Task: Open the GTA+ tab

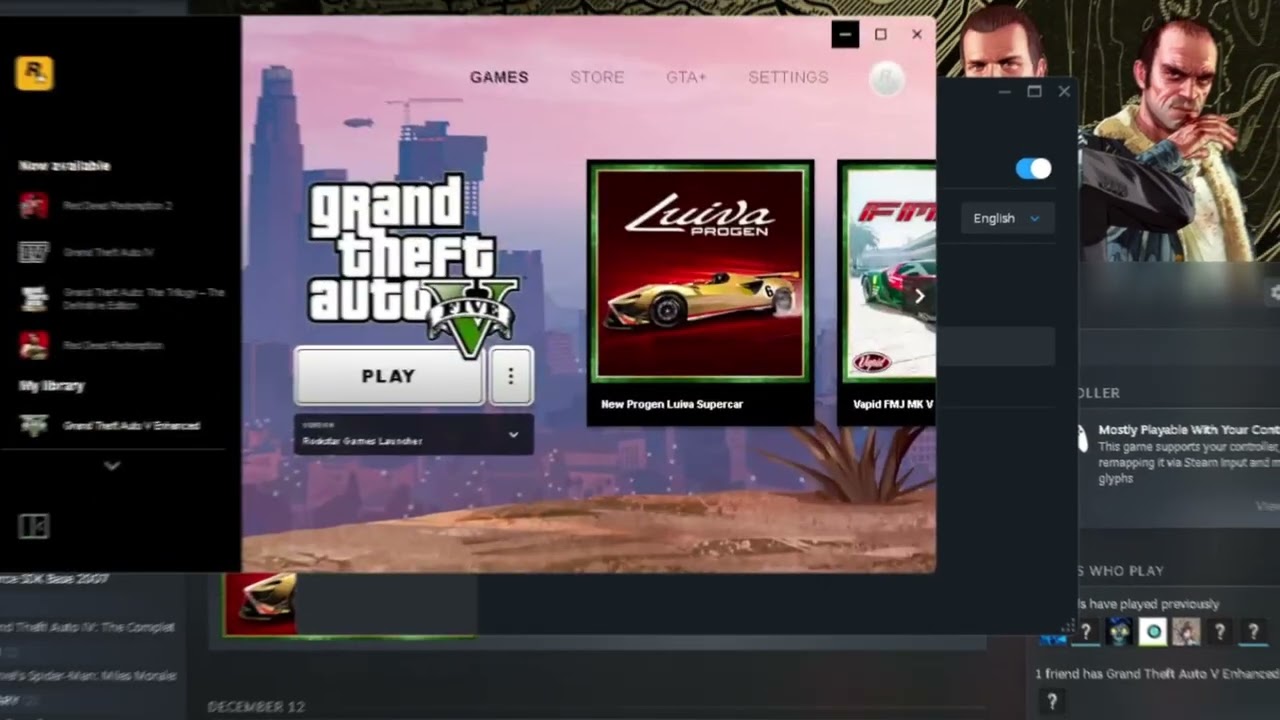Action: [686, 77]
